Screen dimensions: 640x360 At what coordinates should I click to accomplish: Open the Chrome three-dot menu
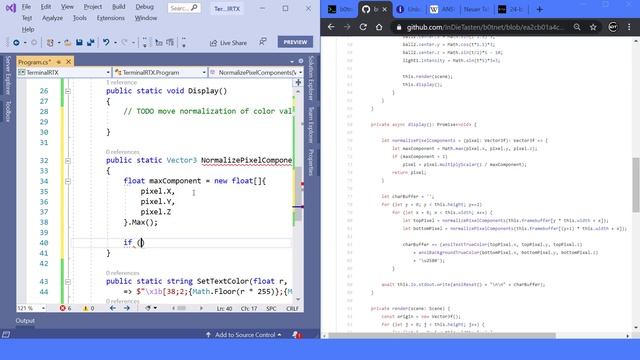629,27
